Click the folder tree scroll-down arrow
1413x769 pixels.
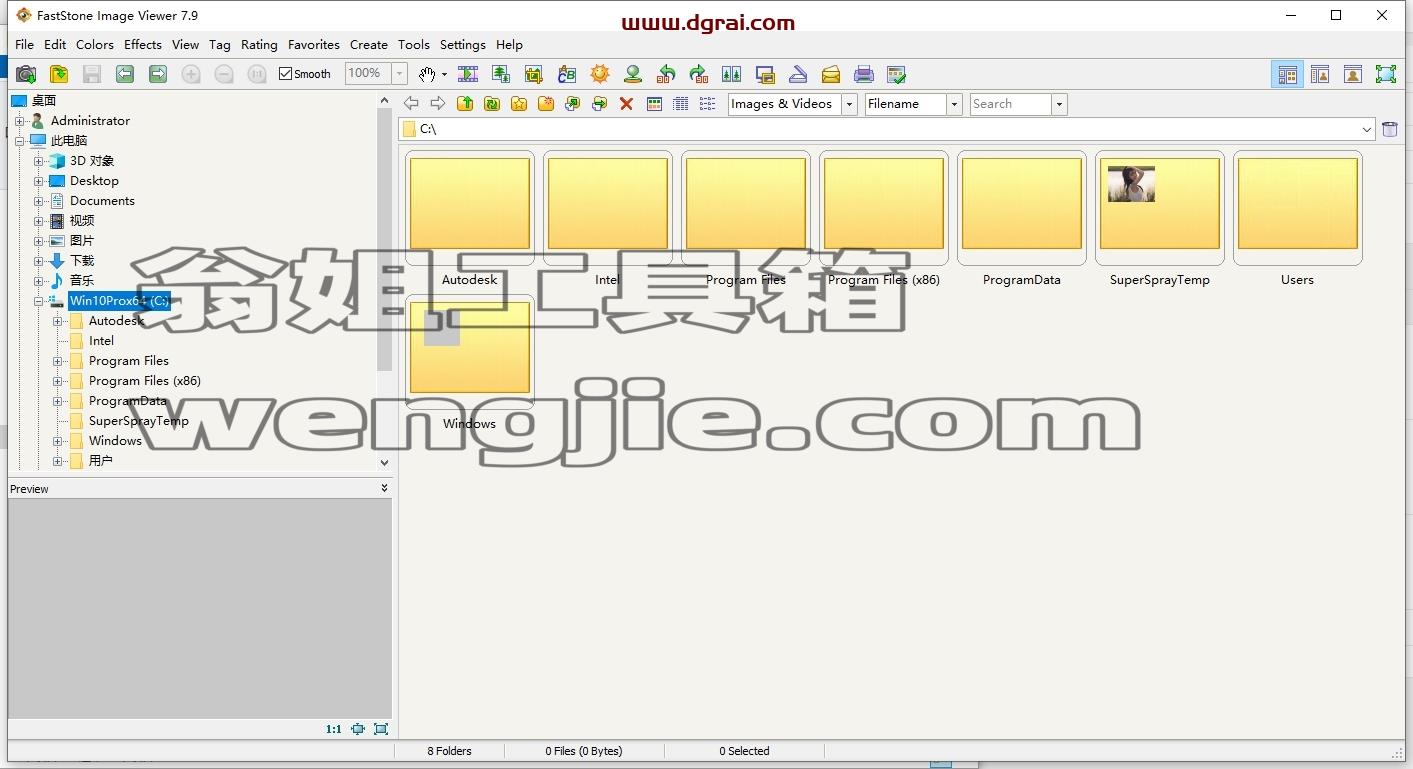click(x=384, y=463)
